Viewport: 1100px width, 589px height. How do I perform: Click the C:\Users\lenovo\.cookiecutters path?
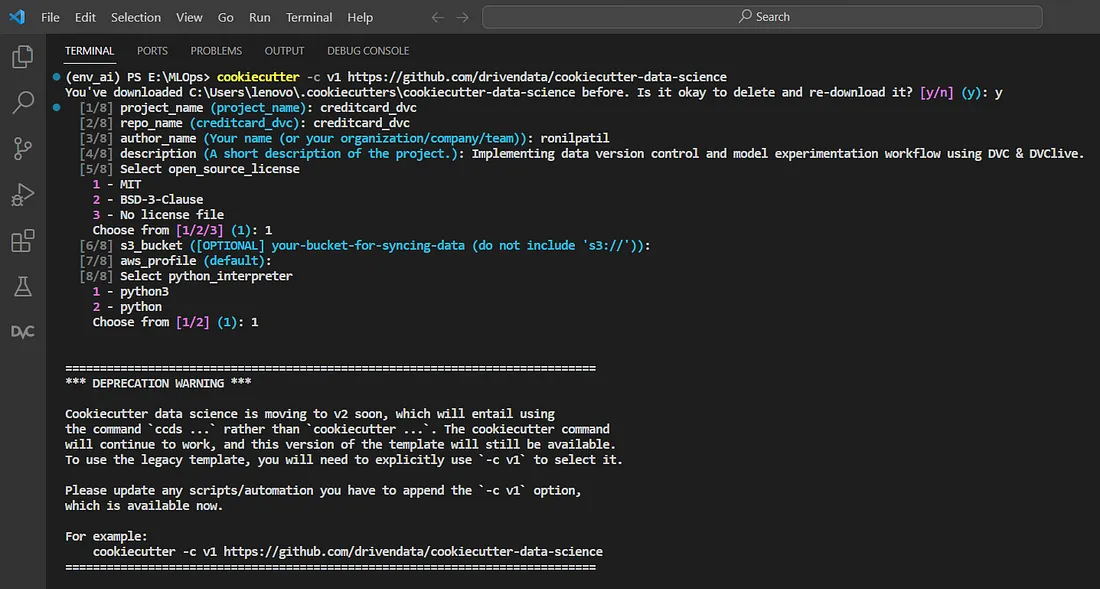pyautogui.click(x=384, y=92)
